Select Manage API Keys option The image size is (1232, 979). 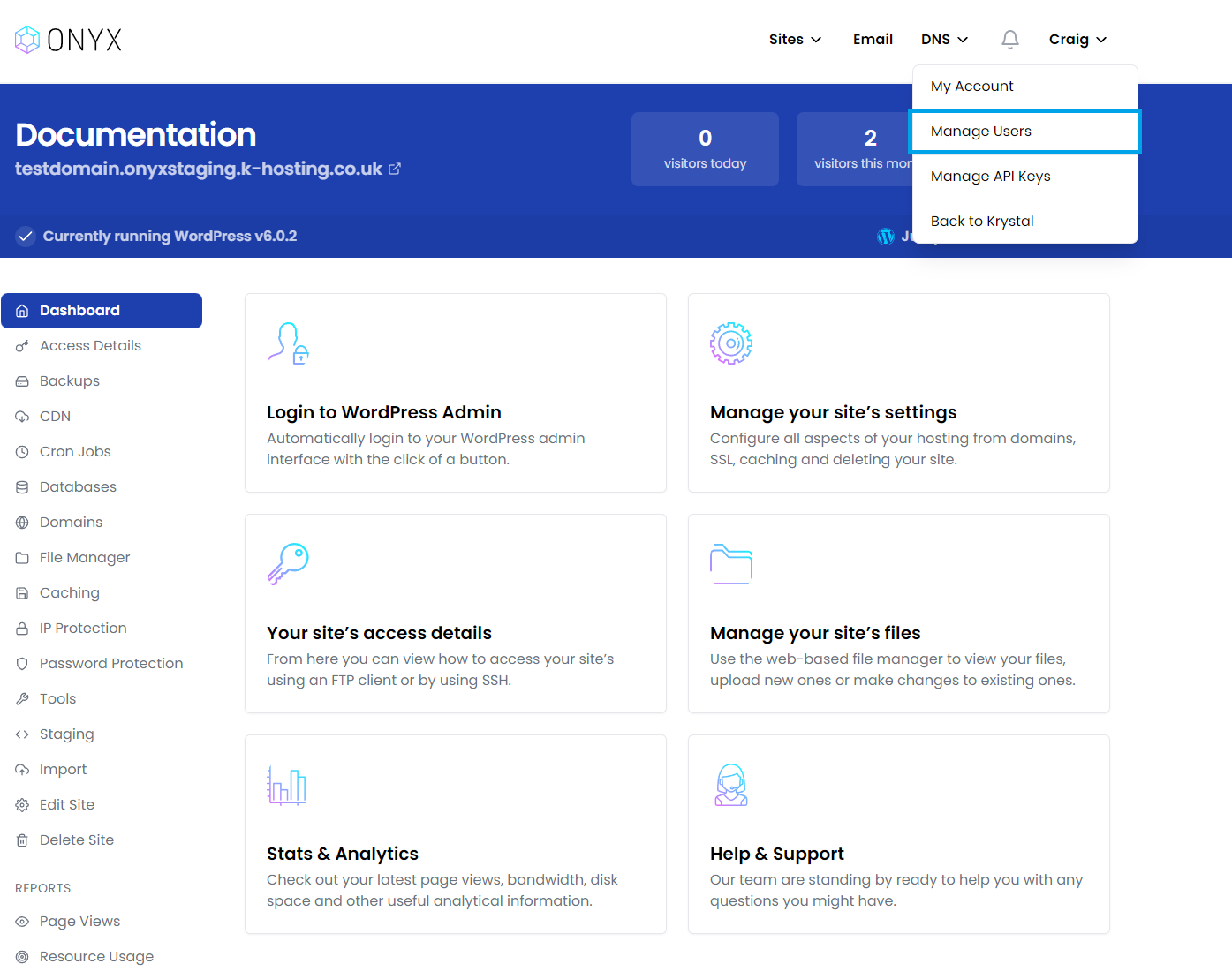tap(1025, 177)
